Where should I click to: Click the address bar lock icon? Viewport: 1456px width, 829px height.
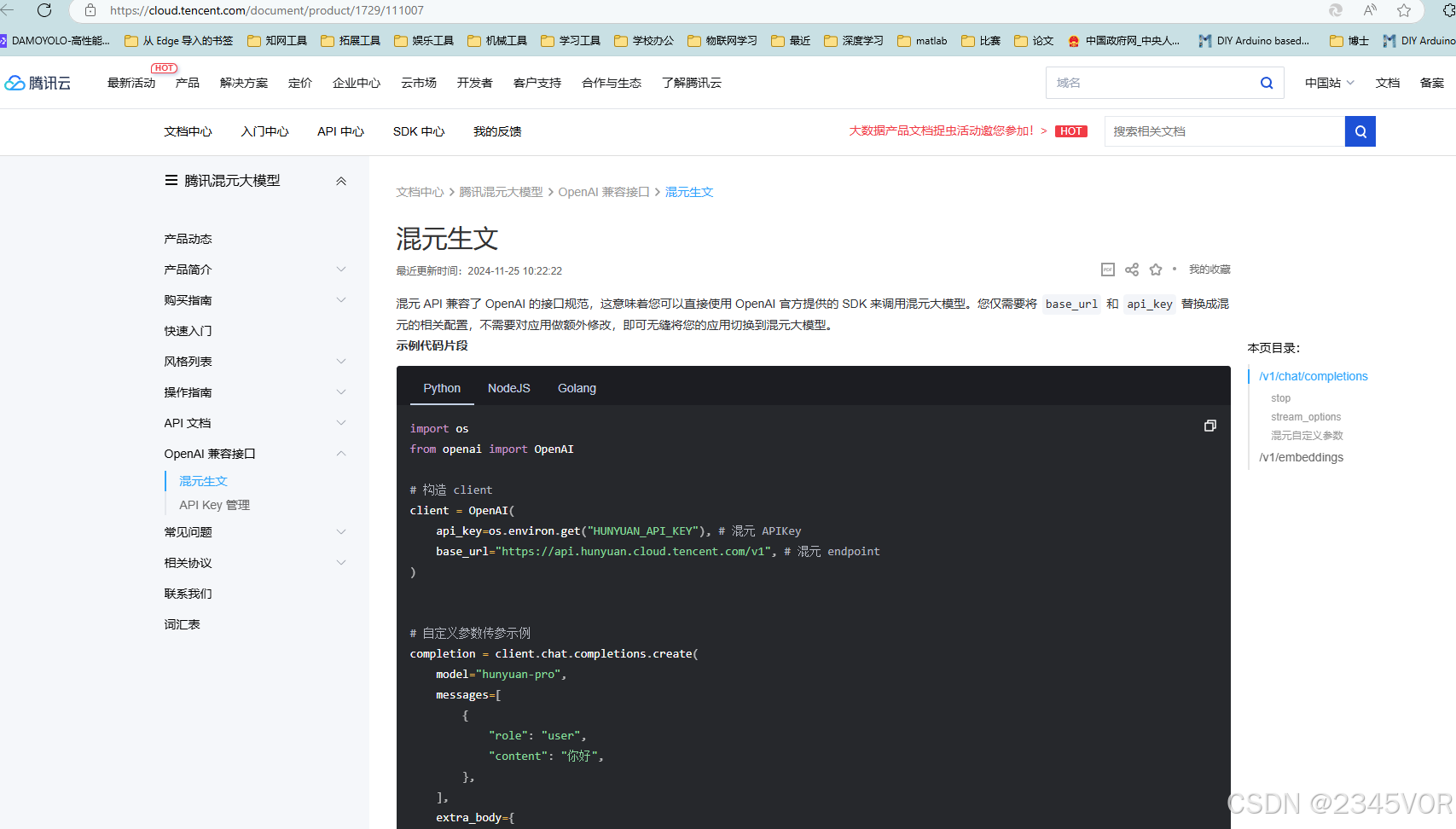[x=90, y=10]
